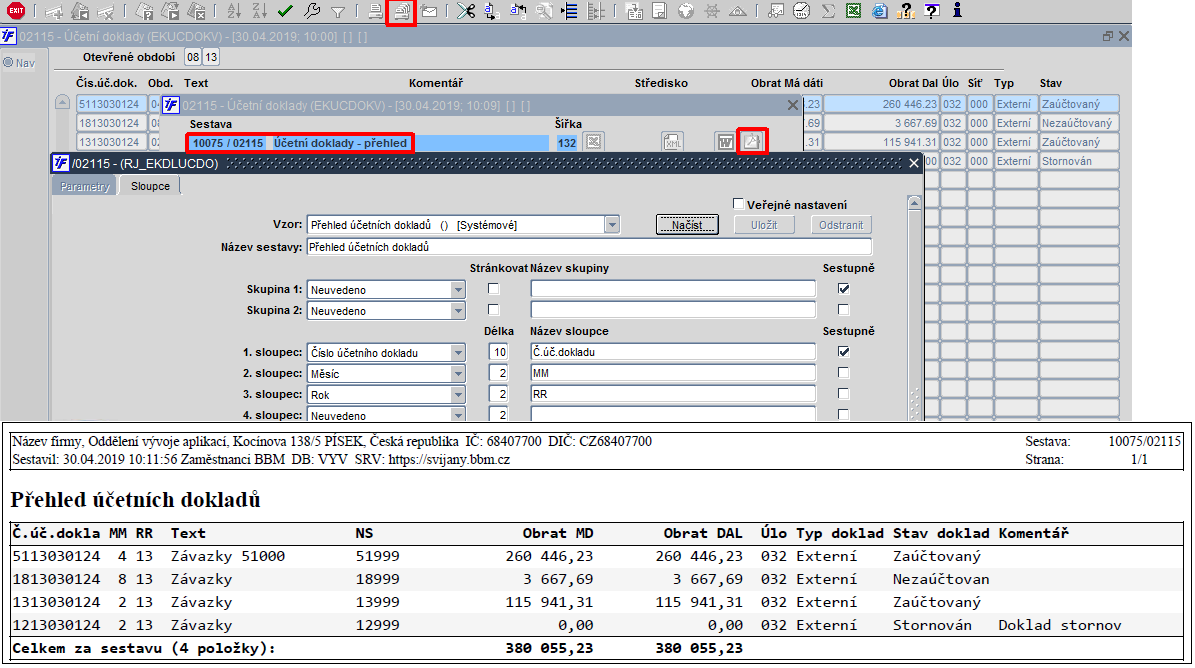This screenshot has width=1195, height=668.
Task: Click the Uložit button
Action: (764, 225)
